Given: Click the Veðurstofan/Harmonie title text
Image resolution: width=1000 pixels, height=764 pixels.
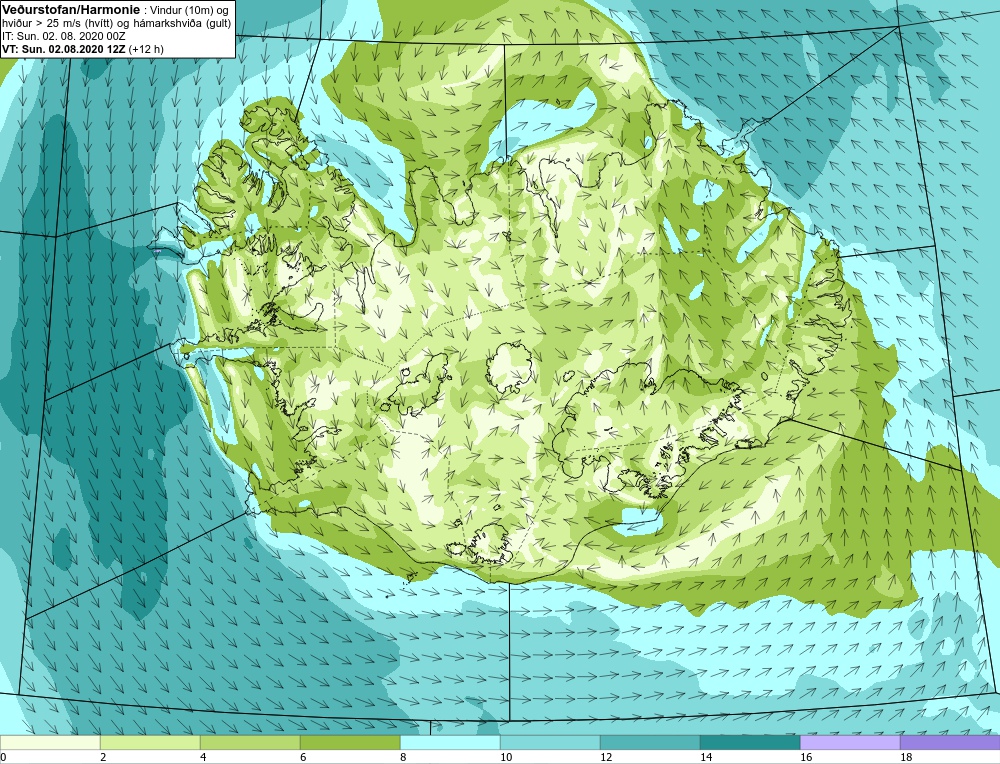Looking at the screenshot, I should [x=71, y=10].
